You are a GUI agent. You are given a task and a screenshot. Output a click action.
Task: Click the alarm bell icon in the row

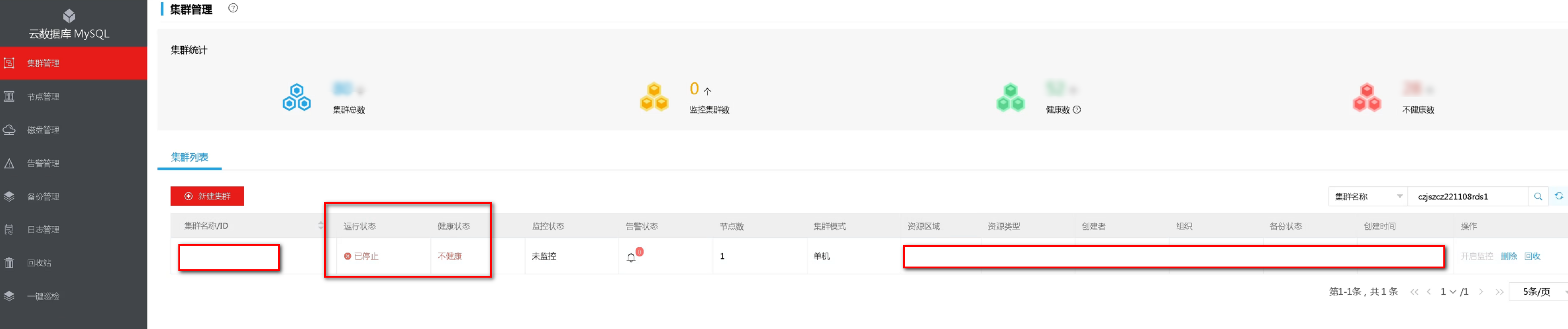631,257
